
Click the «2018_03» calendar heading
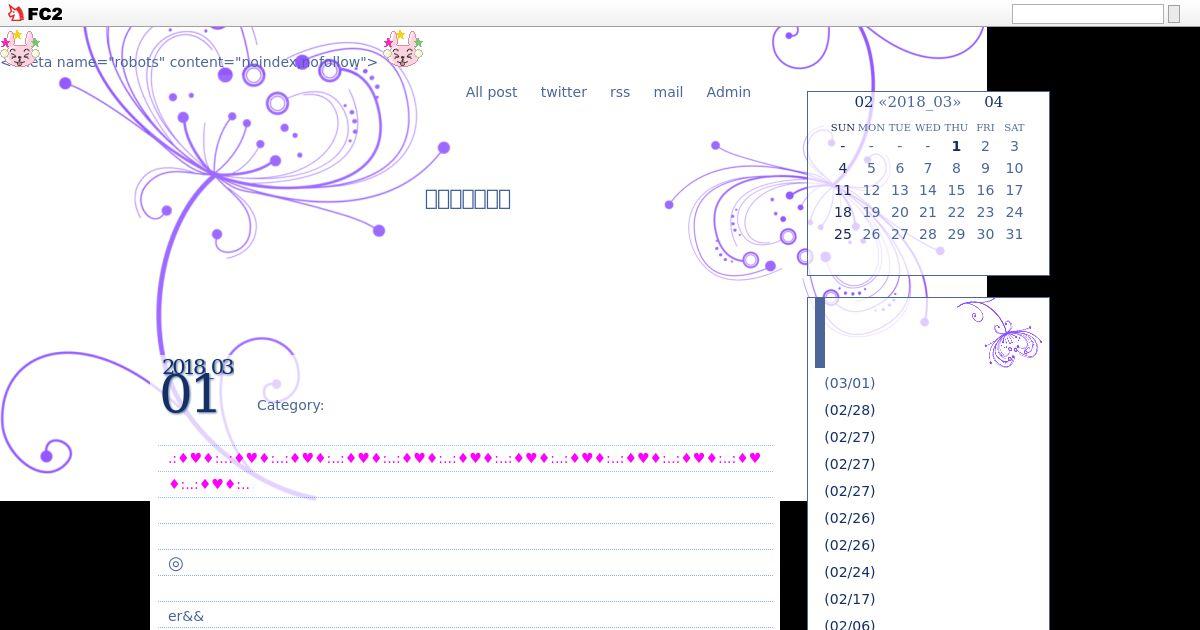click(919, 102)
